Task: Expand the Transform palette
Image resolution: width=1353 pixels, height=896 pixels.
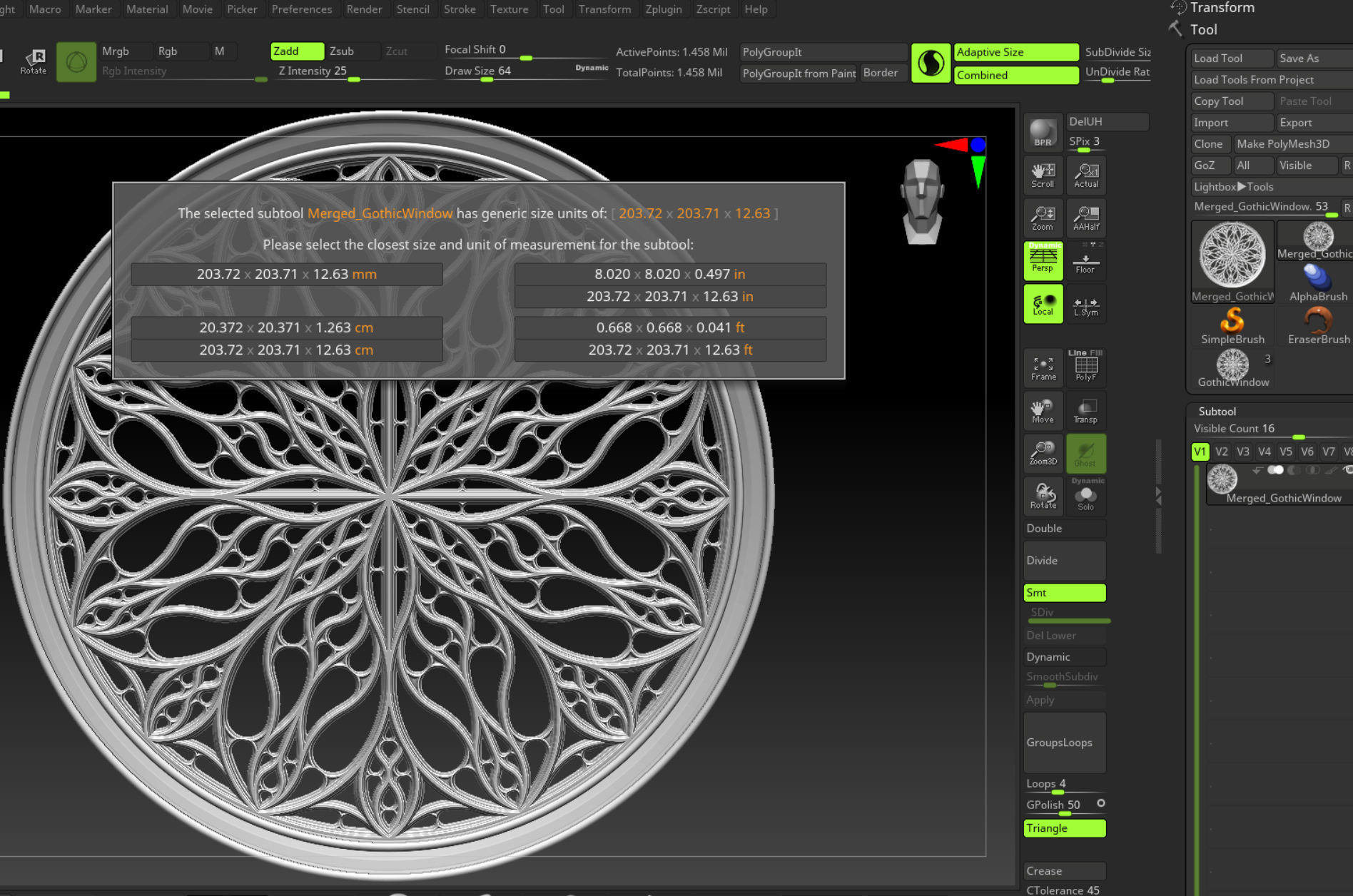Action: coord(1222,8)
